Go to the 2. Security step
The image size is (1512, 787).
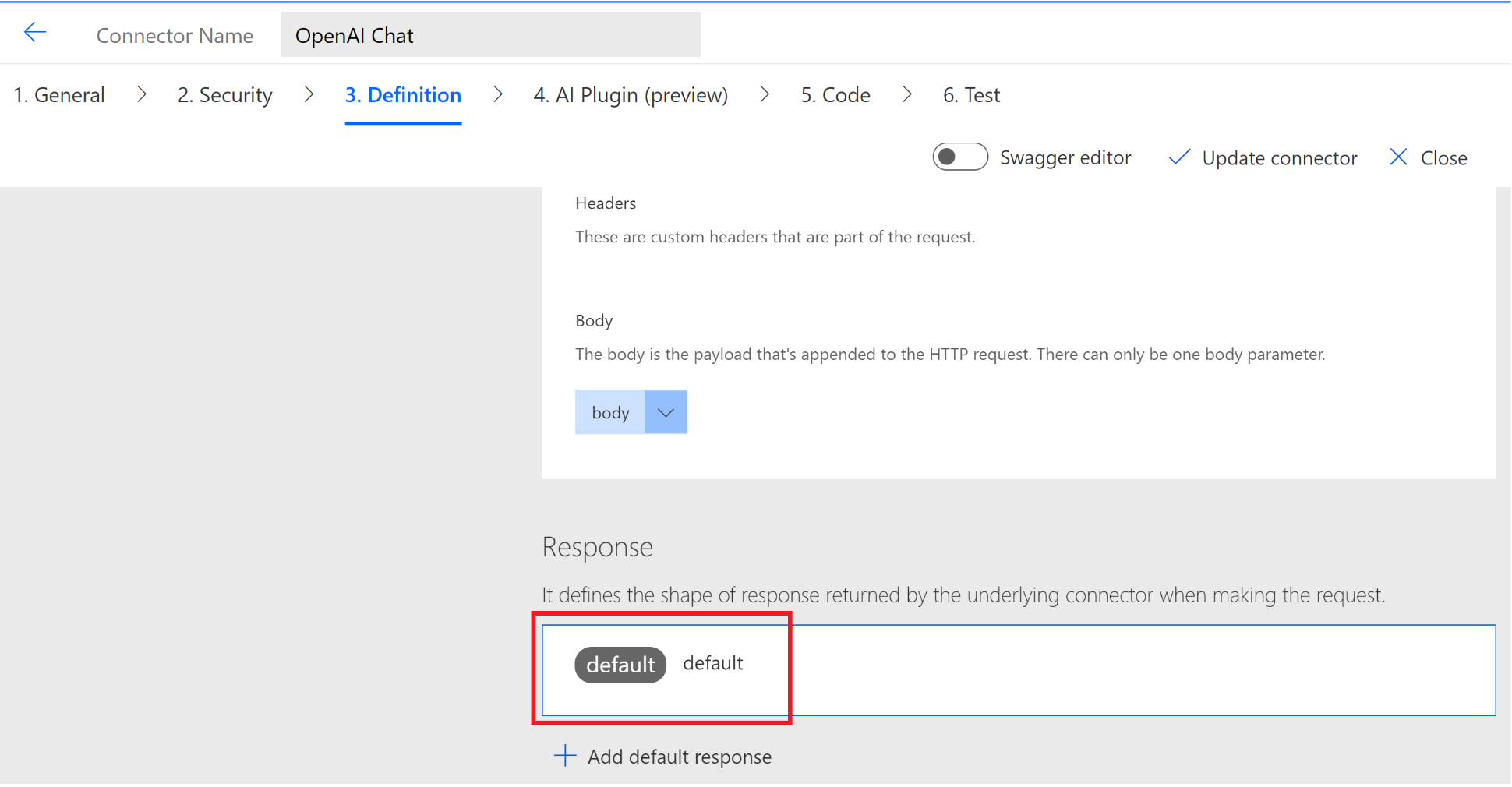tap(225, 95)
